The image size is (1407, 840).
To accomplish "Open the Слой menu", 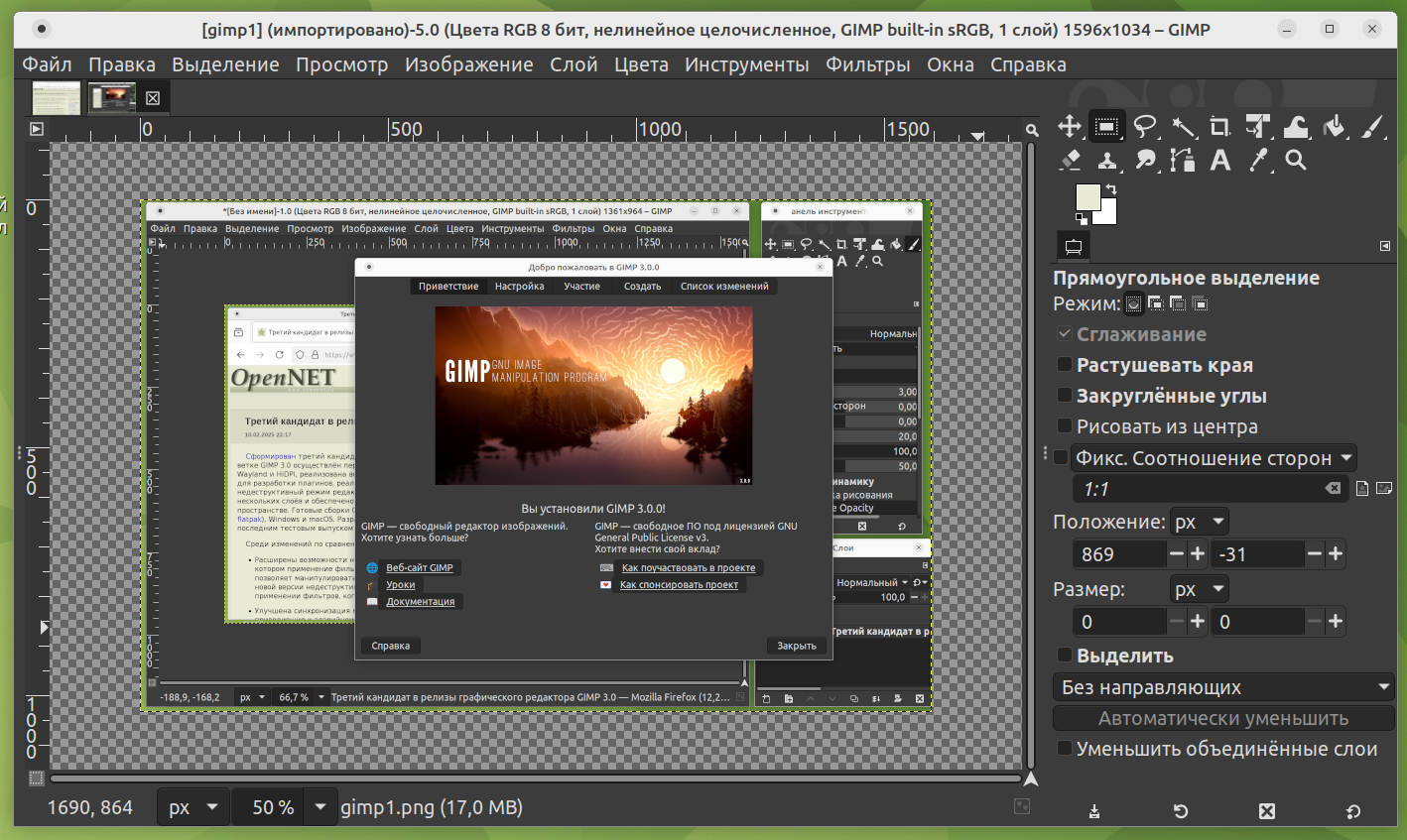I will click(x=574, y=64).
